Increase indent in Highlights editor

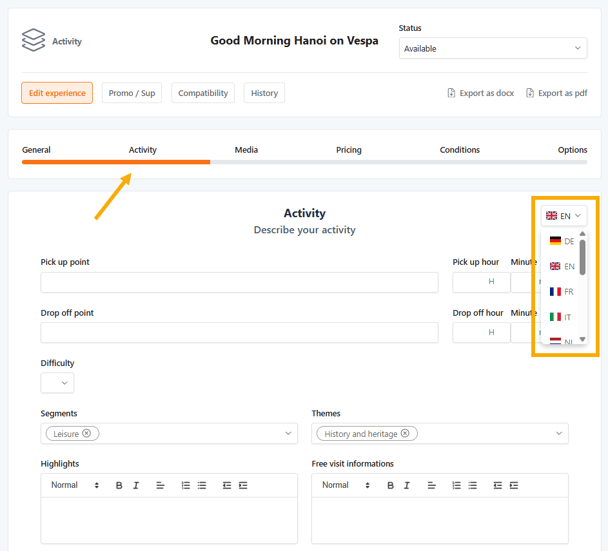pos(243,485)
